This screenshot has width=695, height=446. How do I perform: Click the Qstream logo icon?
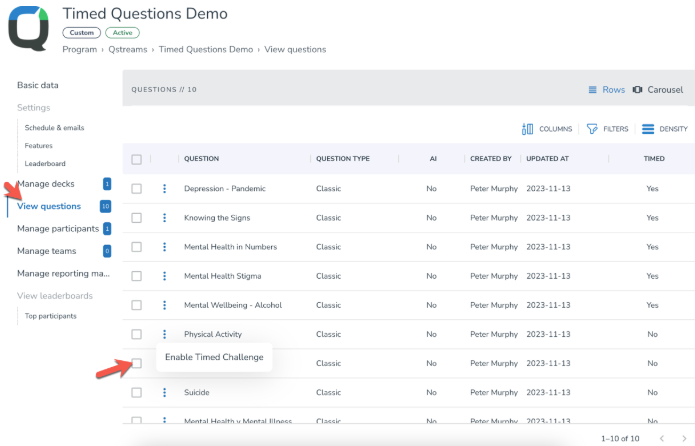click(x=28, y=28)
